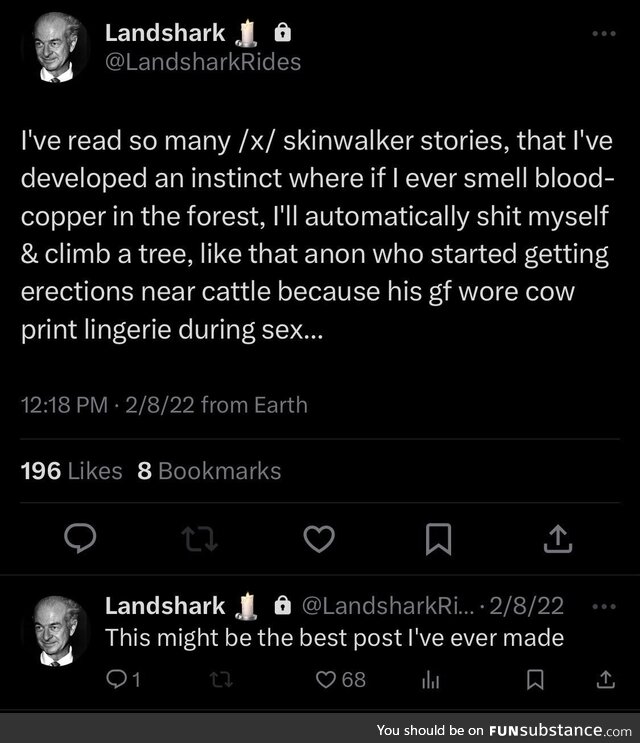View the 196 Likes list
The width and height of the screenshot is (640, 743).
tap(72, 470)
